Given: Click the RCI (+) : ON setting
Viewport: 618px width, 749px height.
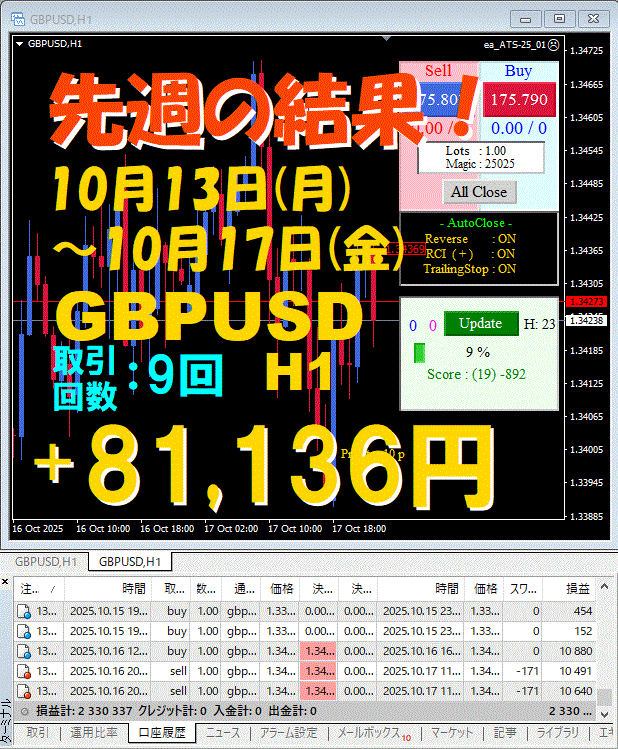Looking at the screenshot, I should [470, 254].
